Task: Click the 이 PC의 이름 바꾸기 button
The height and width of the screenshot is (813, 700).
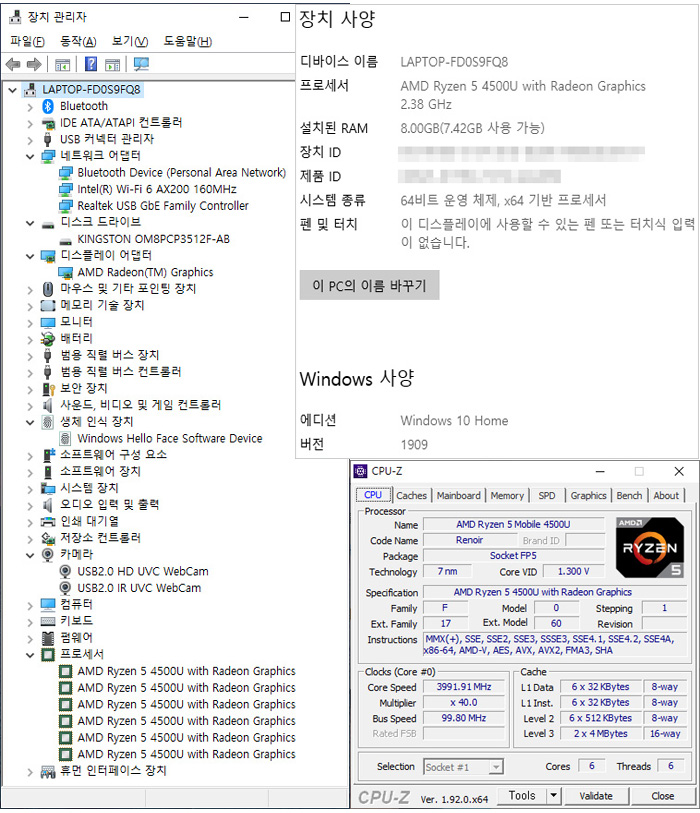Action: coord(369,285)
